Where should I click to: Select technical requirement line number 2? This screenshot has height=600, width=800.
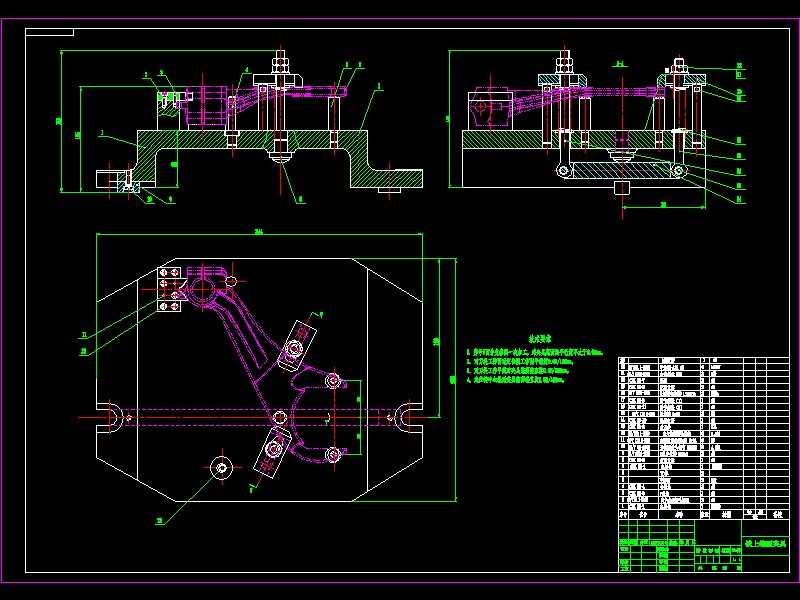point(520,361)
